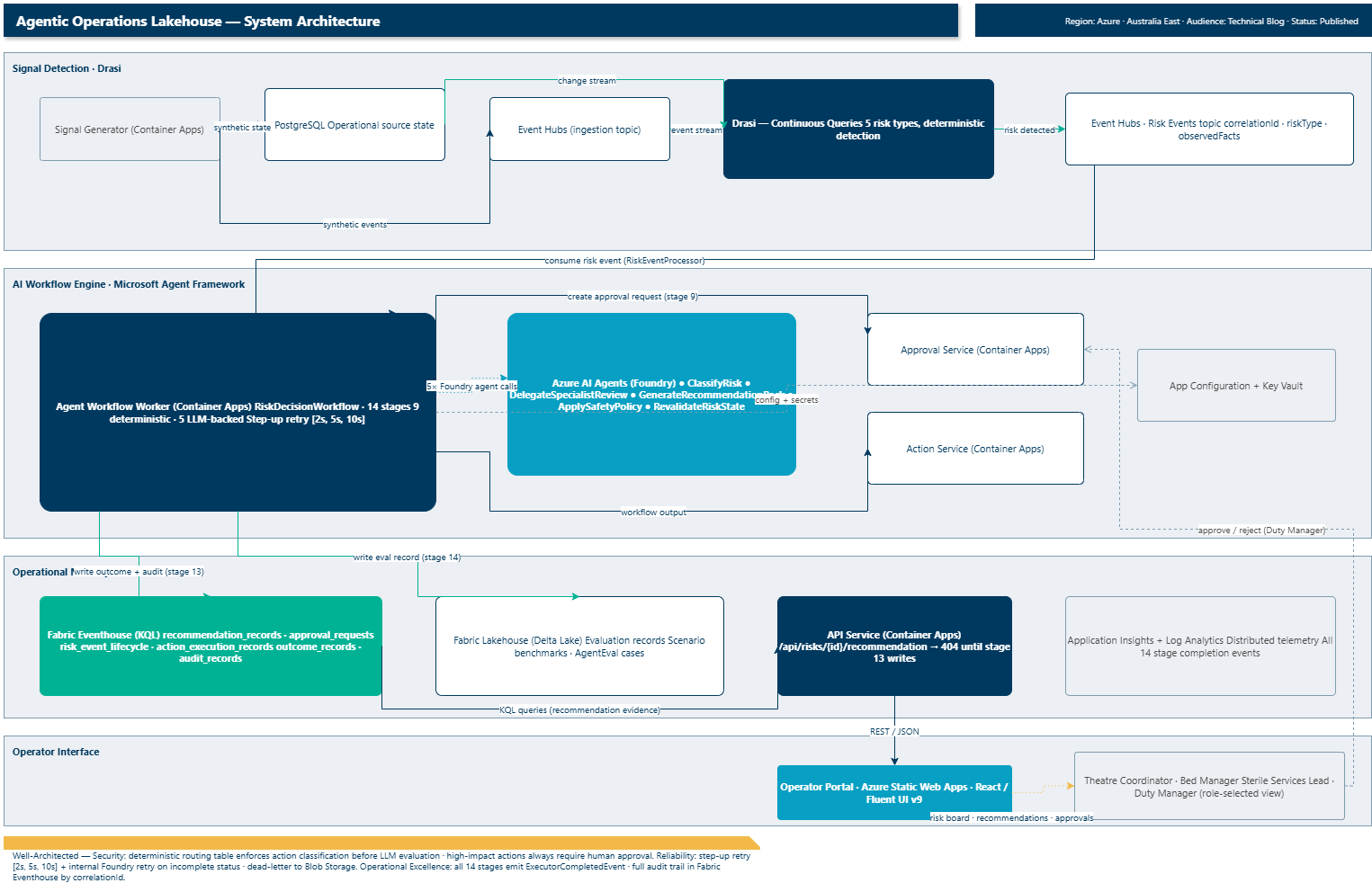Click the 'KQL queries (recommendation evidence)' label
1372x883 pixels.
coord(579,710)
